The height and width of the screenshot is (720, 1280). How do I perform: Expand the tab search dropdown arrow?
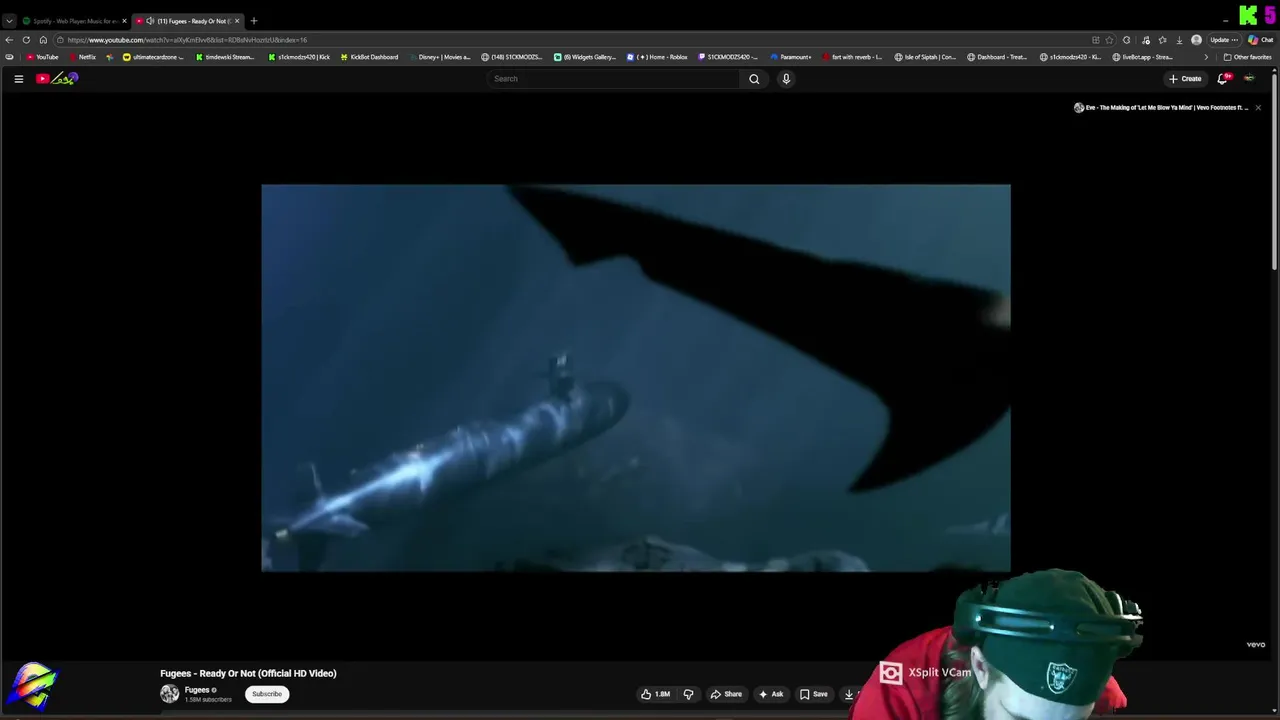tap(9, 21)
